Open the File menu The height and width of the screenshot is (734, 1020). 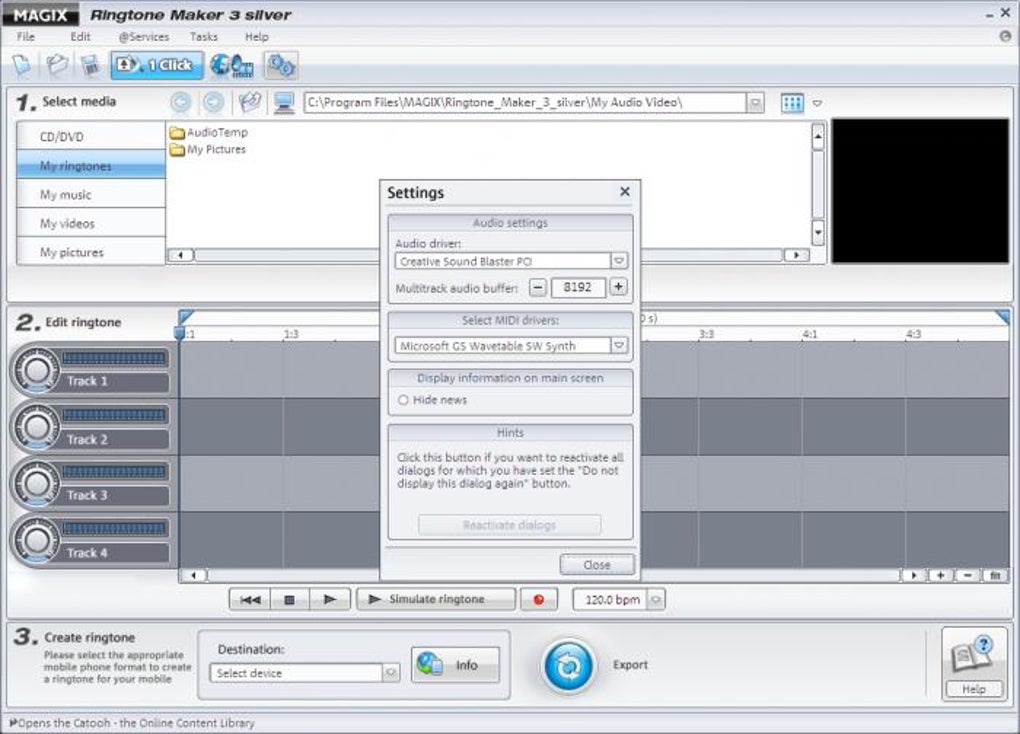(26, 36)
